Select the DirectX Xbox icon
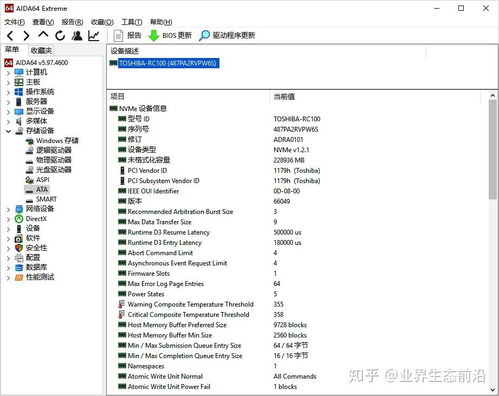The height and width of the screenshot is (396, 499). click(19, 219)
